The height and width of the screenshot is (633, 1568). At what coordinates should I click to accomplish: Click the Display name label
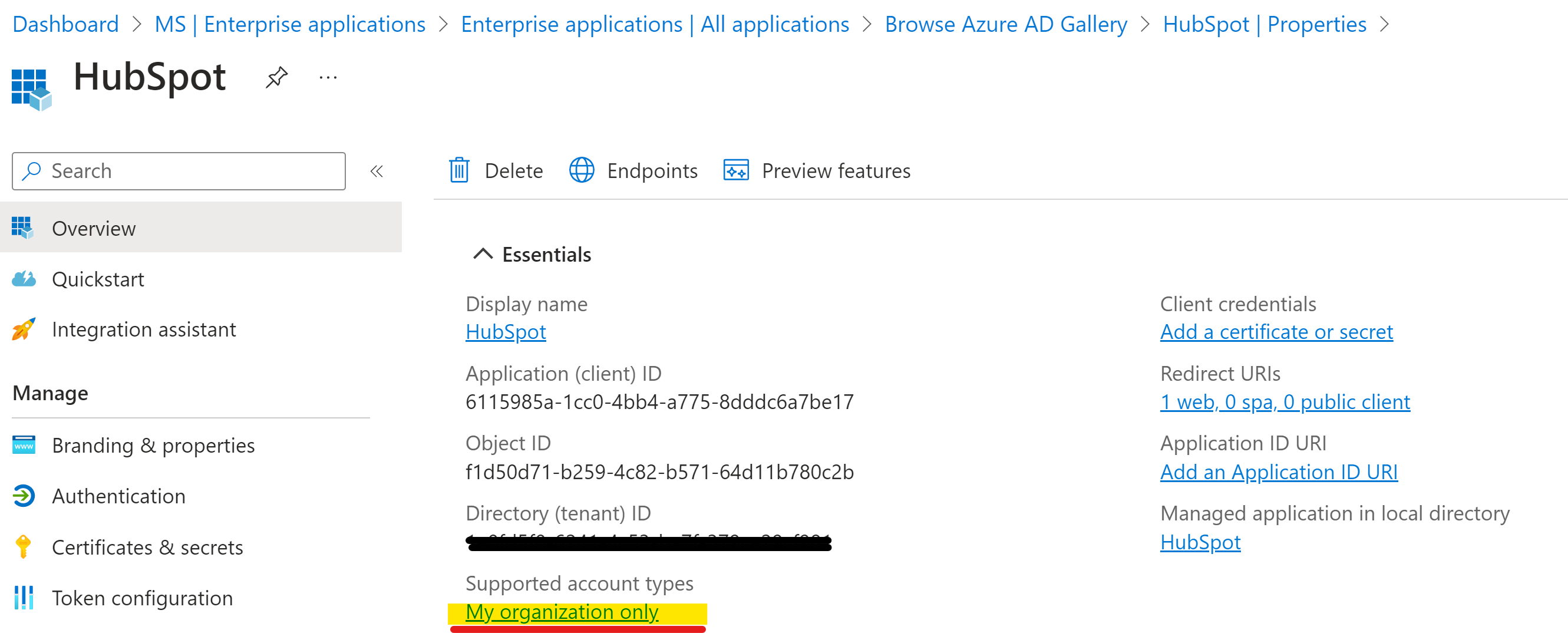[526, 304]
